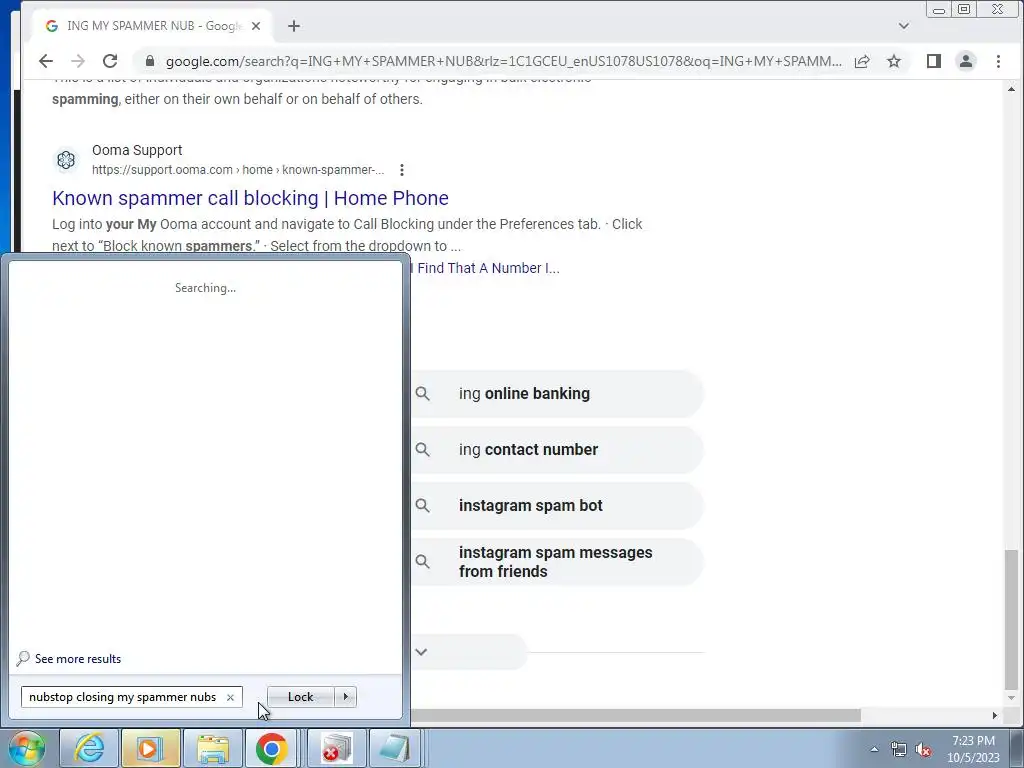Image resolution: width=1024 pixels, height=768 pixels.
Task: Open a new Chrome tab
Action: [294, 26]
